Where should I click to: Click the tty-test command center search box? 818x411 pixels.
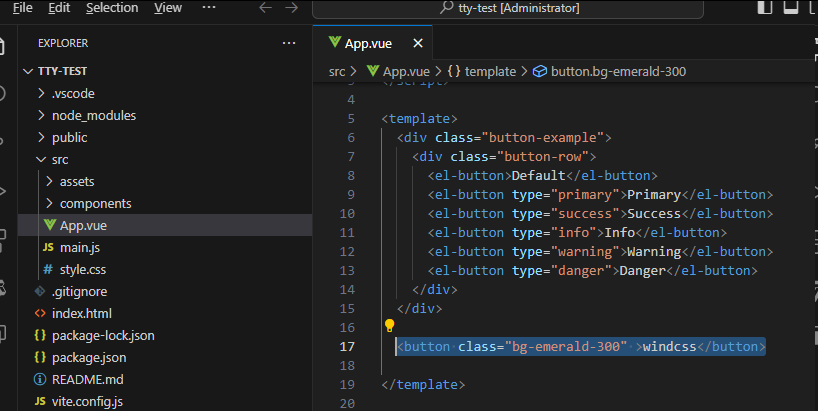508,8
